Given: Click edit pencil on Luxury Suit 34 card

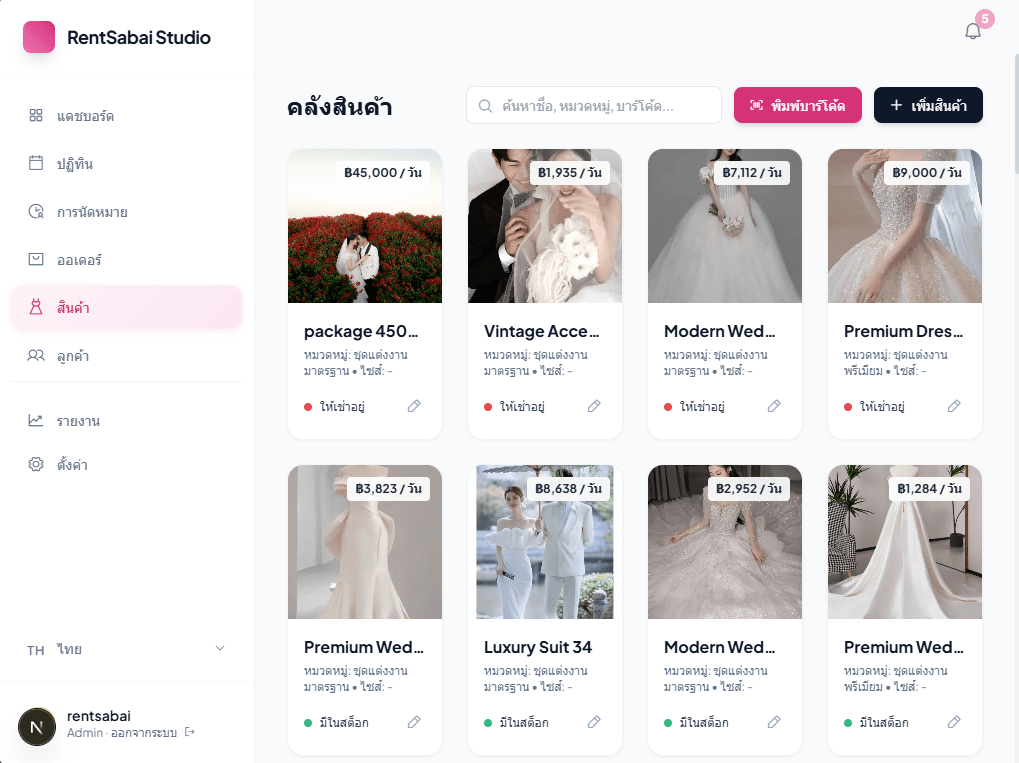Looking at the screenshot, I should pos(594,722).
